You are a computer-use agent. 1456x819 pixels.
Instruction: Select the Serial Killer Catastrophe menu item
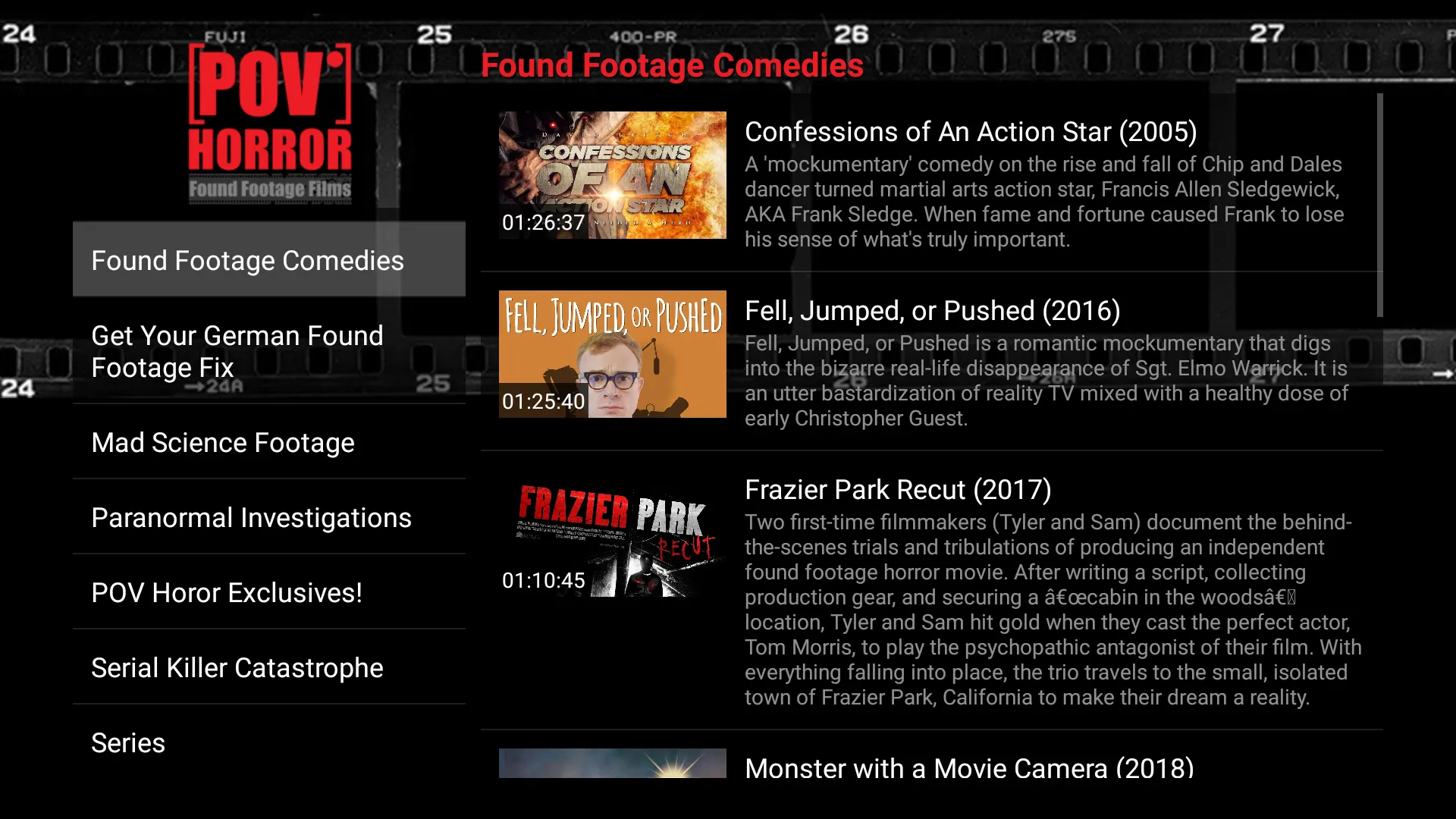pyautogui.click(x=237, y=668)
